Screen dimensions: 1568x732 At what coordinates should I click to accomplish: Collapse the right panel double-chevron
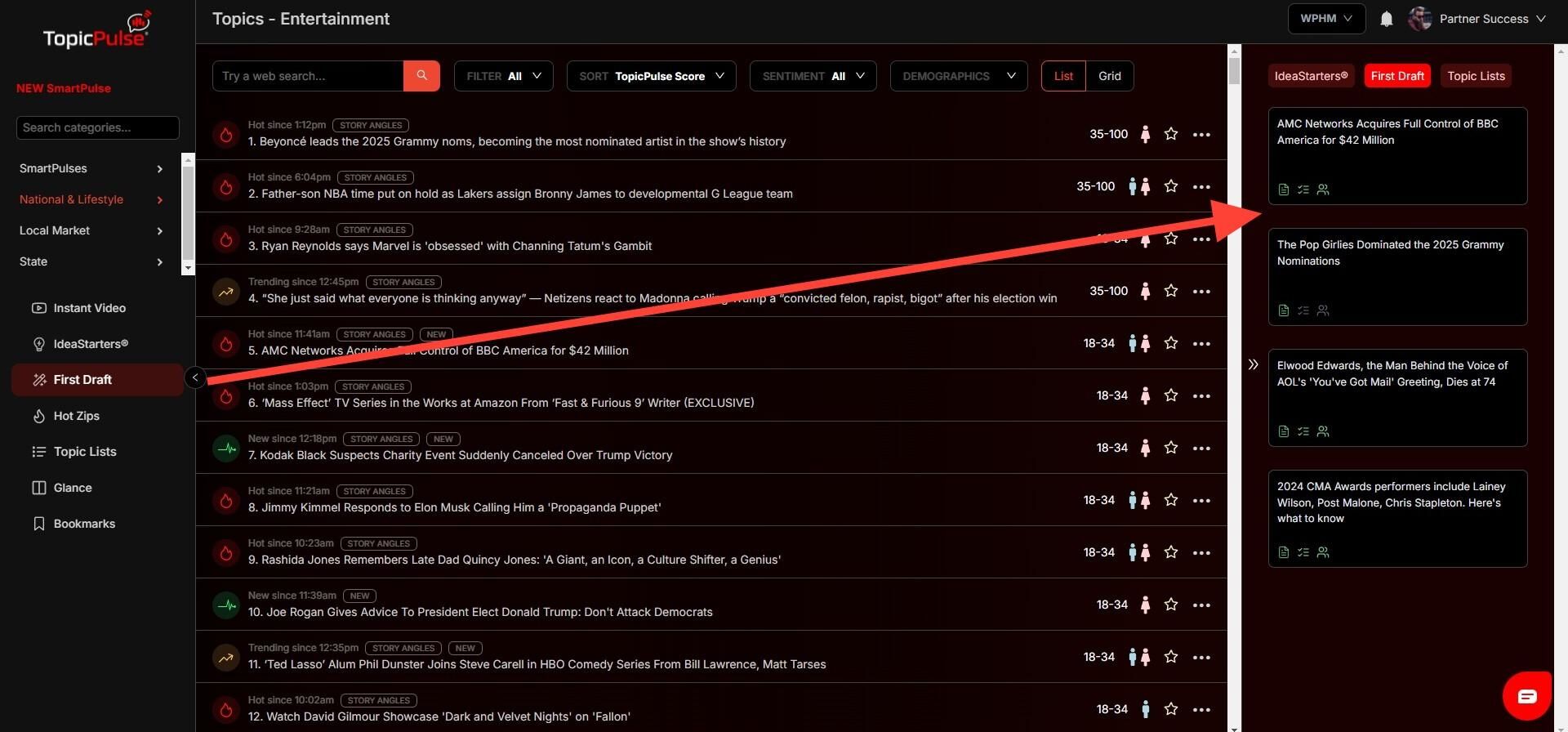coord(1253,364)
